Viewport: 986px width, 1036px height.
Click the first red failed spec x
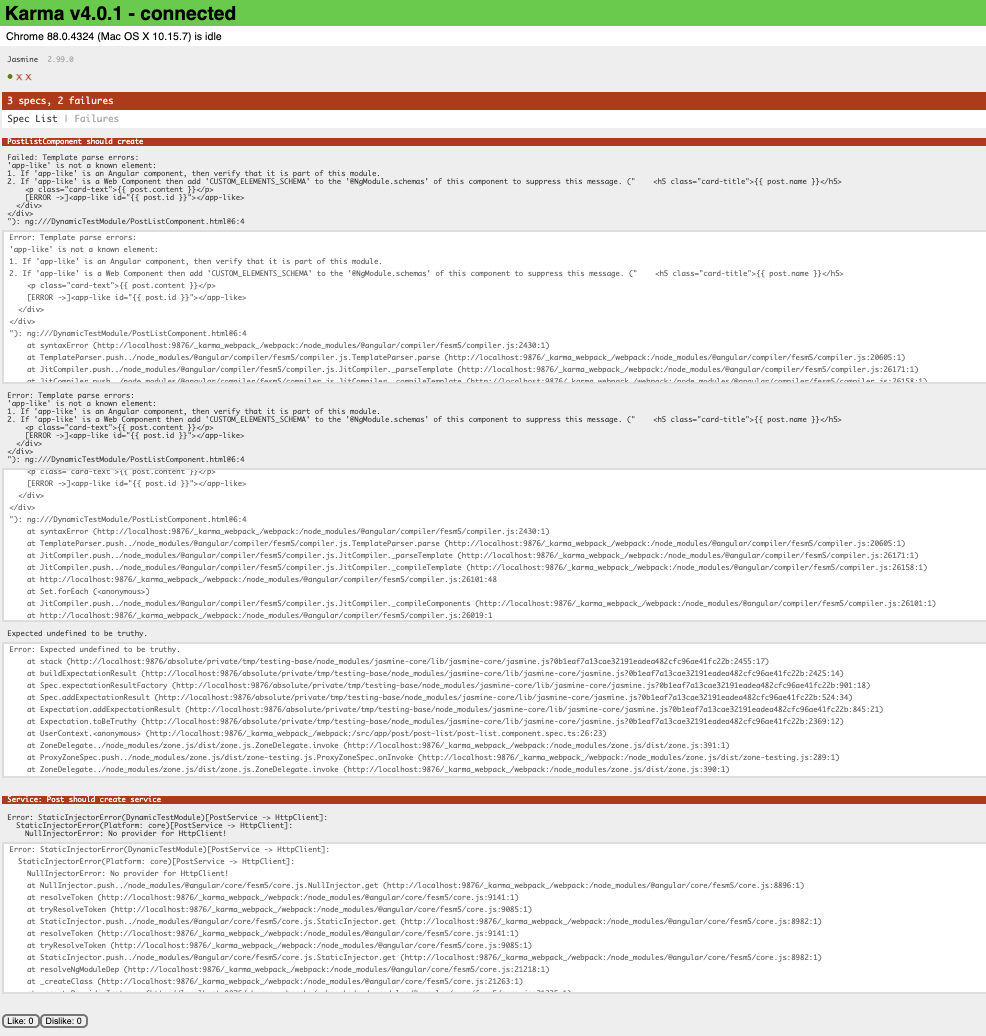click(x=19, y=77)
